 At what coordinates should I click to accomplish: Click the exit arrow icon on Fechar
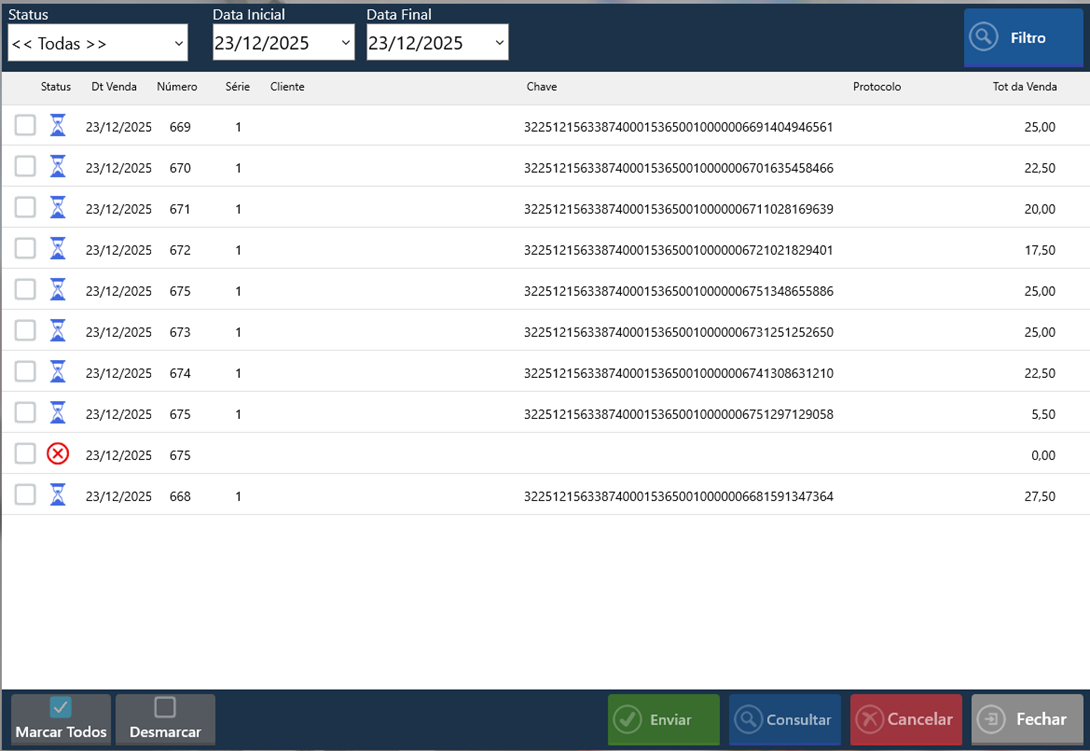coord(991,720)
